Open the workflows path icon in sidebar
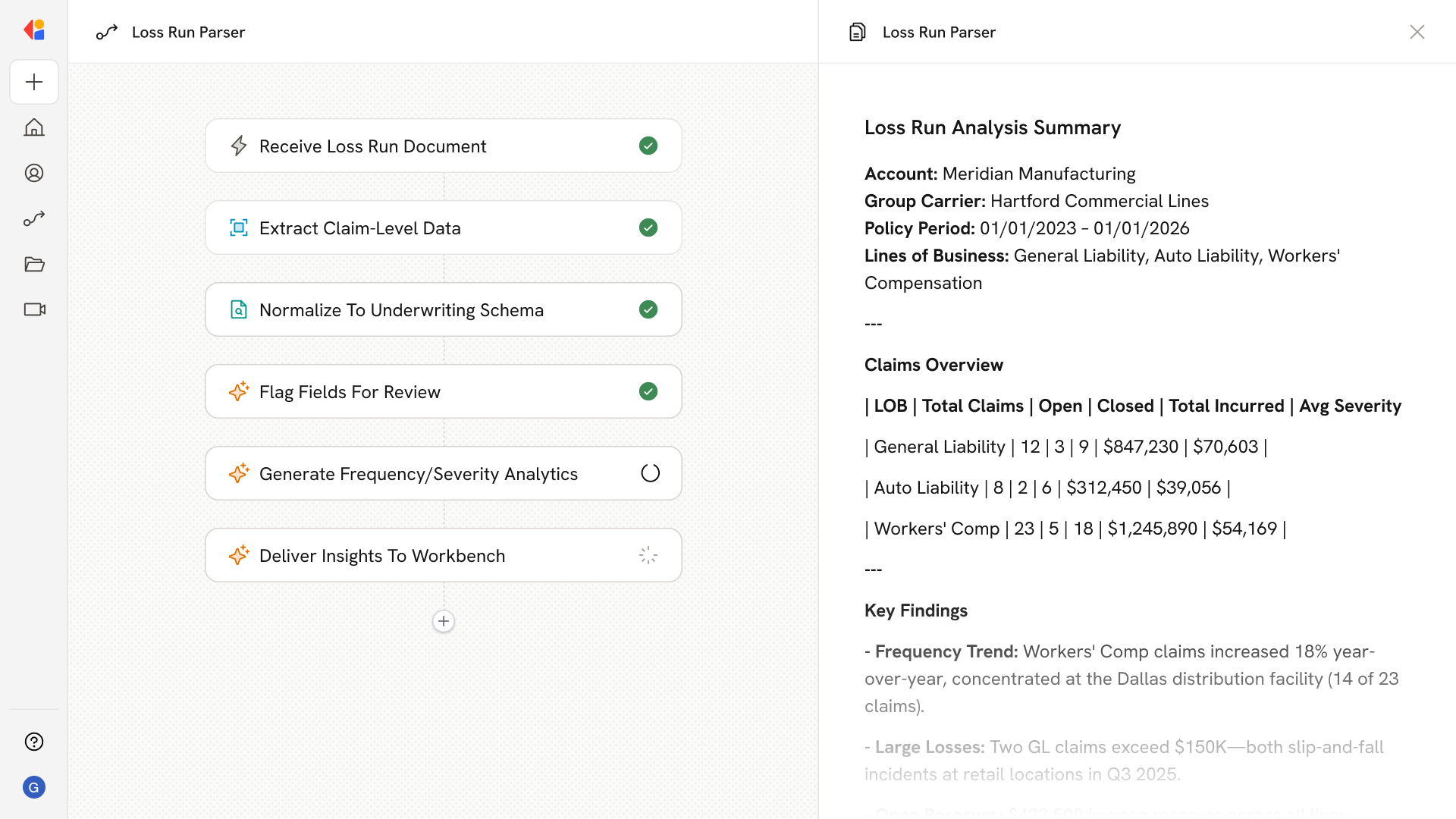Image resolution: width=1456 pixels, height=819 pixels. click(34, 218)
